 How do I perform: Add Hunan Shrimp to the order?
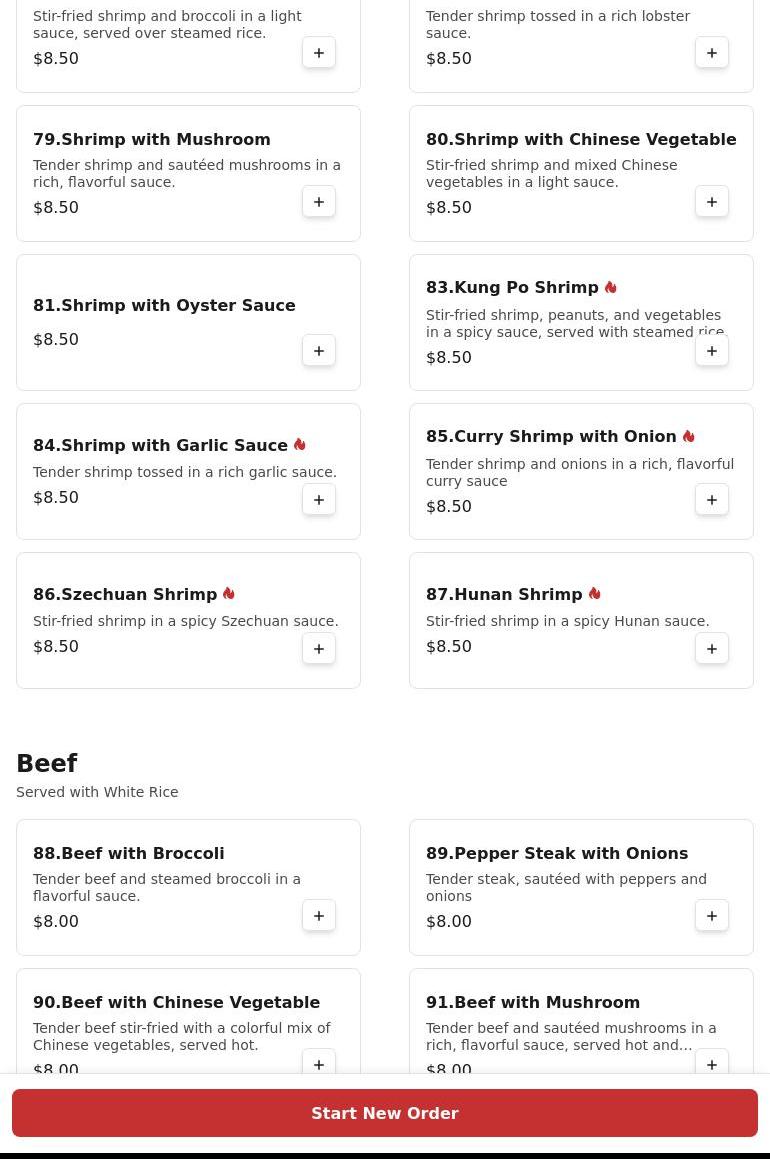tap(712, 649)
